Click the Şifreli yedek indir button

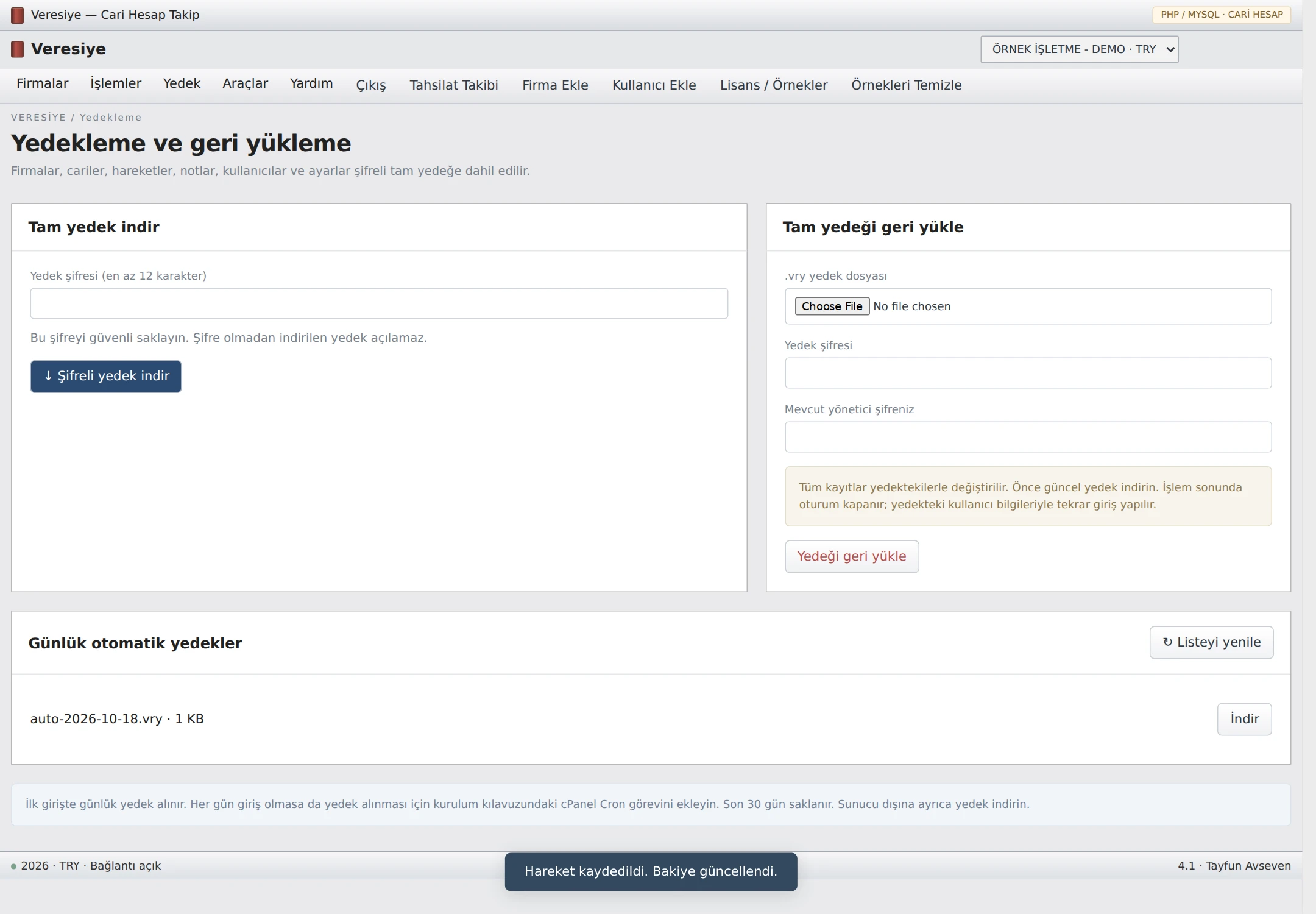tap(106, 377)
